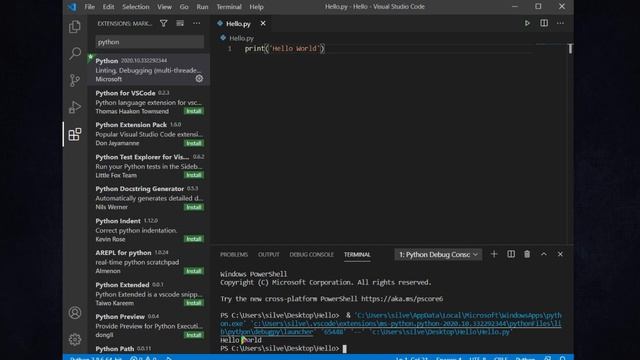Open the View menu

point(164,7)
